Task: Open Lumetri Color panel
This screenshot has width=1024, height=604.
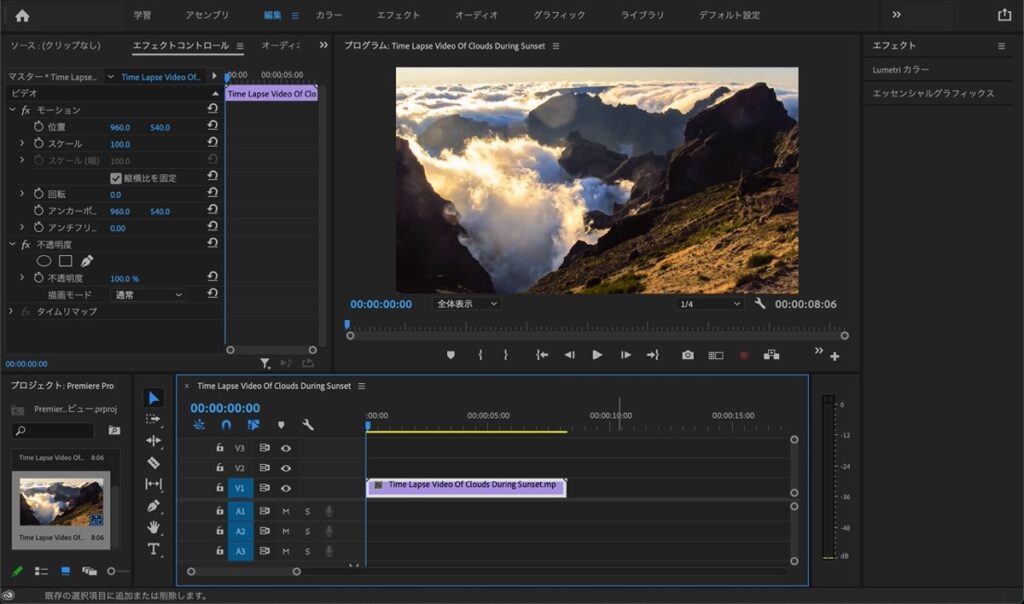Action: point(900,69)
